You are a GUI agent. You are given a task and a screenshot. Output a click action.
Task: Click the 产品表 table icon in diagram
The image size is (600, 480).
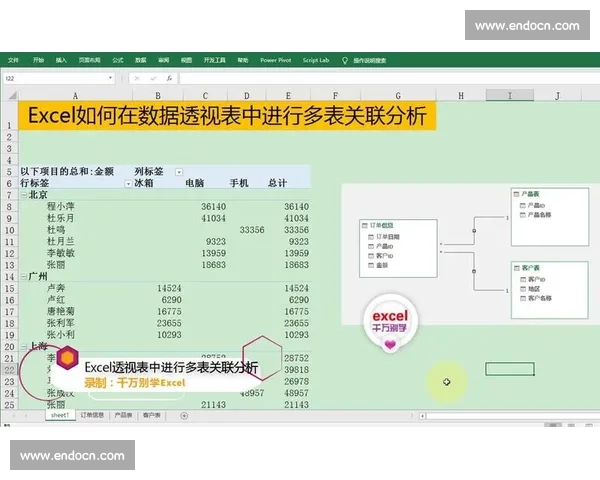point(516,194)
